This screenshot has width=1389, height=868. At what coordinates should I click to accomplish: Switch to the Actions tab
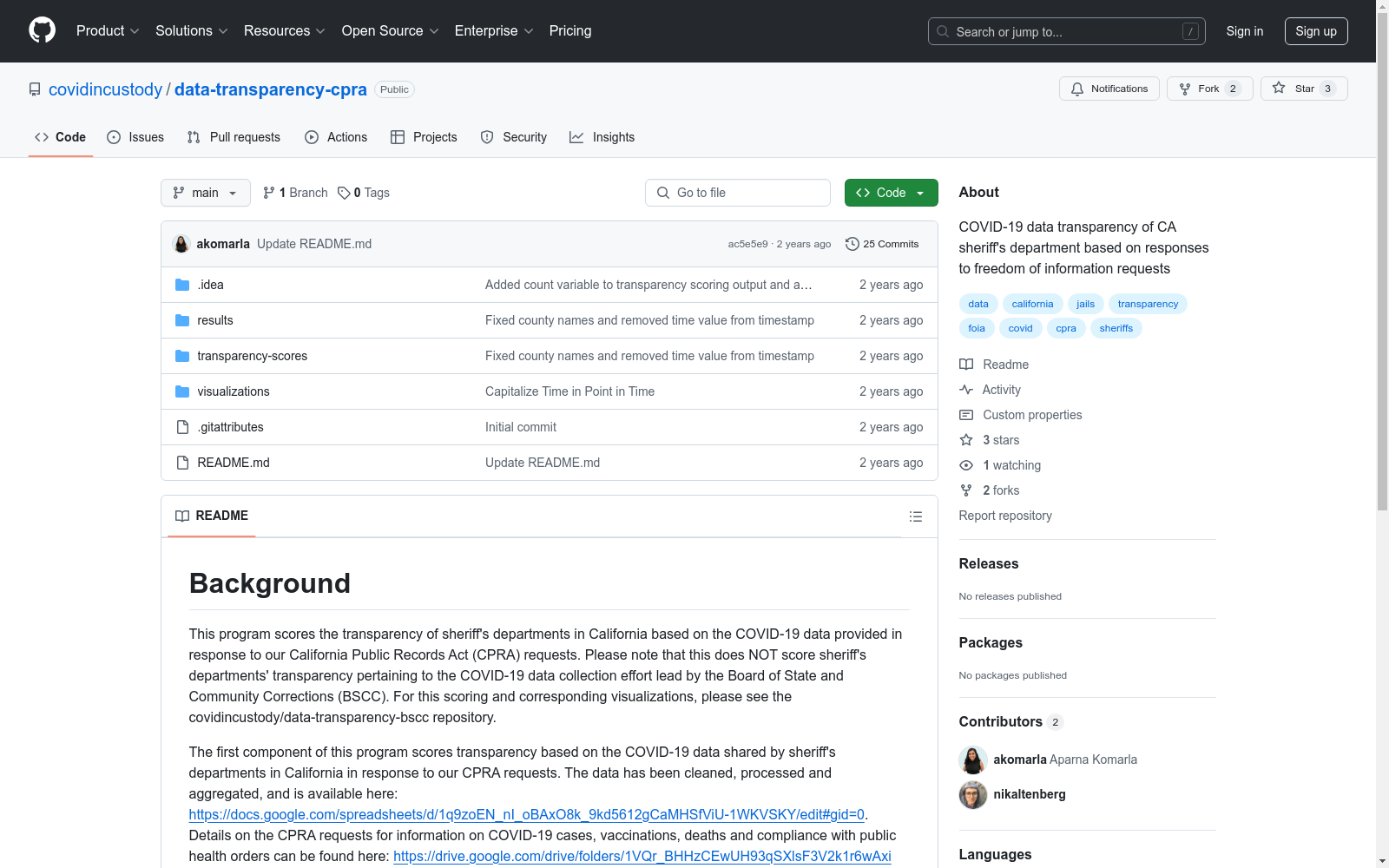pyautogui.click(x=336, y=137)
